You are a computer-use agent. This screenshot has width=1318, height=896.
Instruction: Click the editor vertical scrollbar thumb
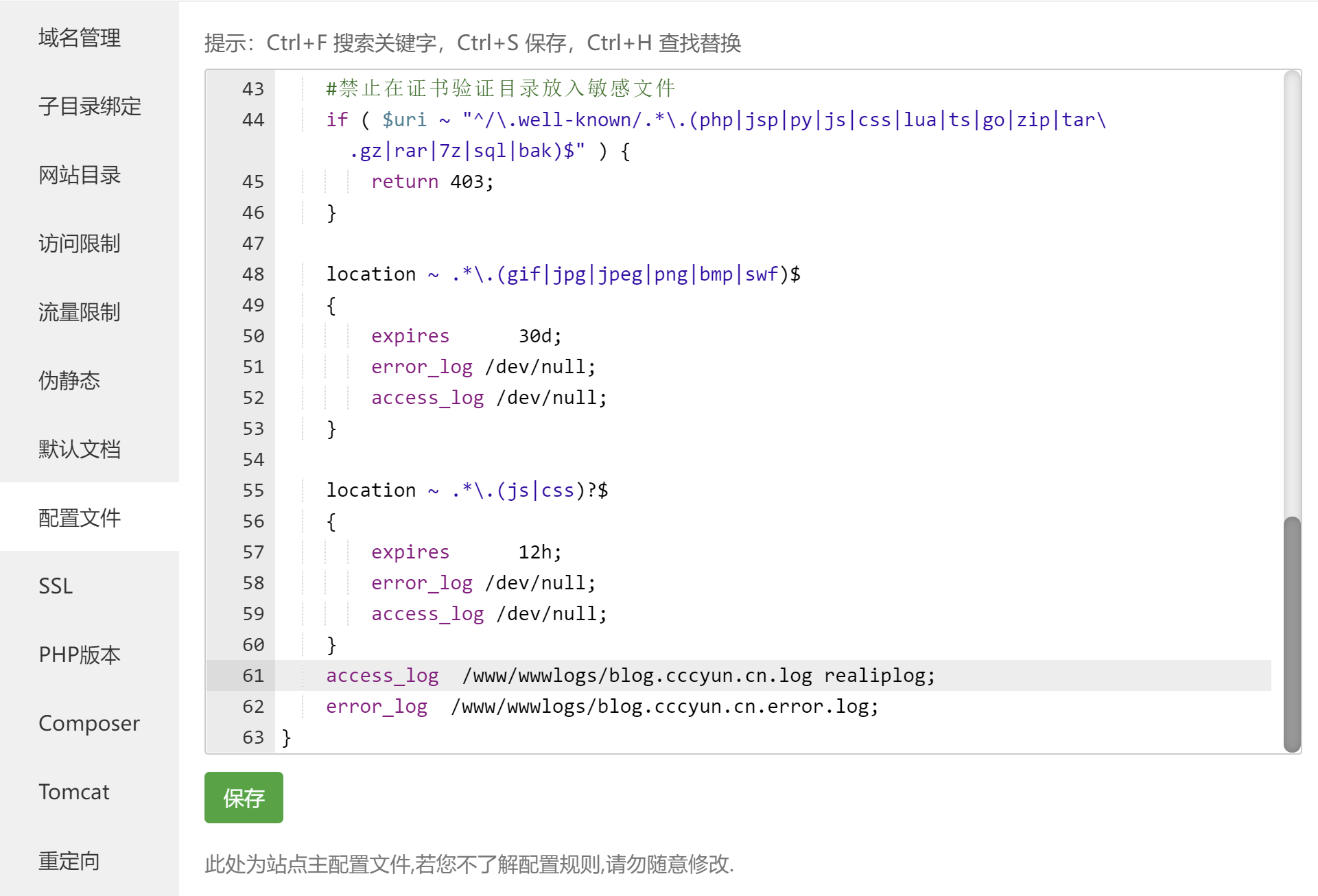(1292, 633)
